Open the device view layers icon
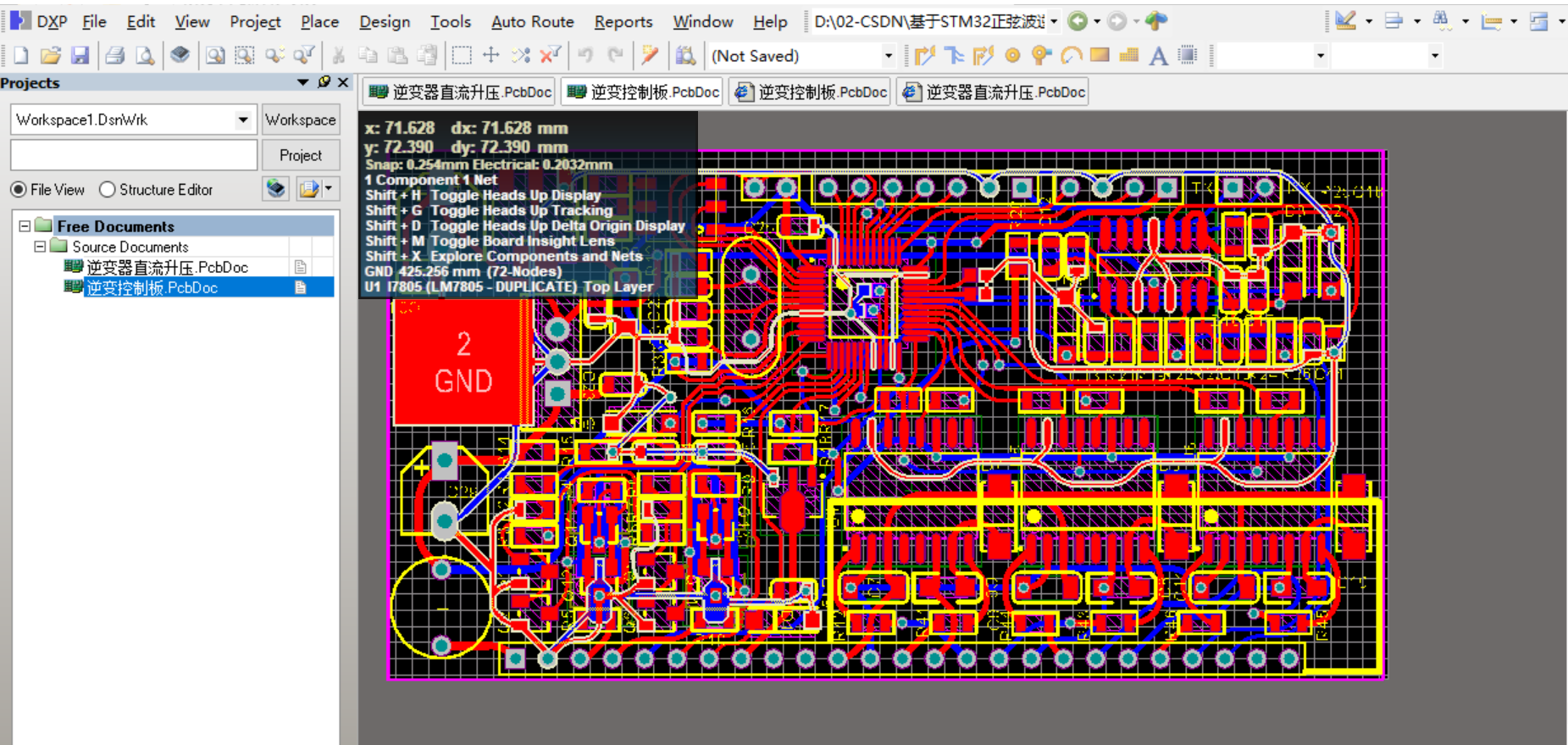Viewport: 1568px width, 745px height. [x=180, y=56]
